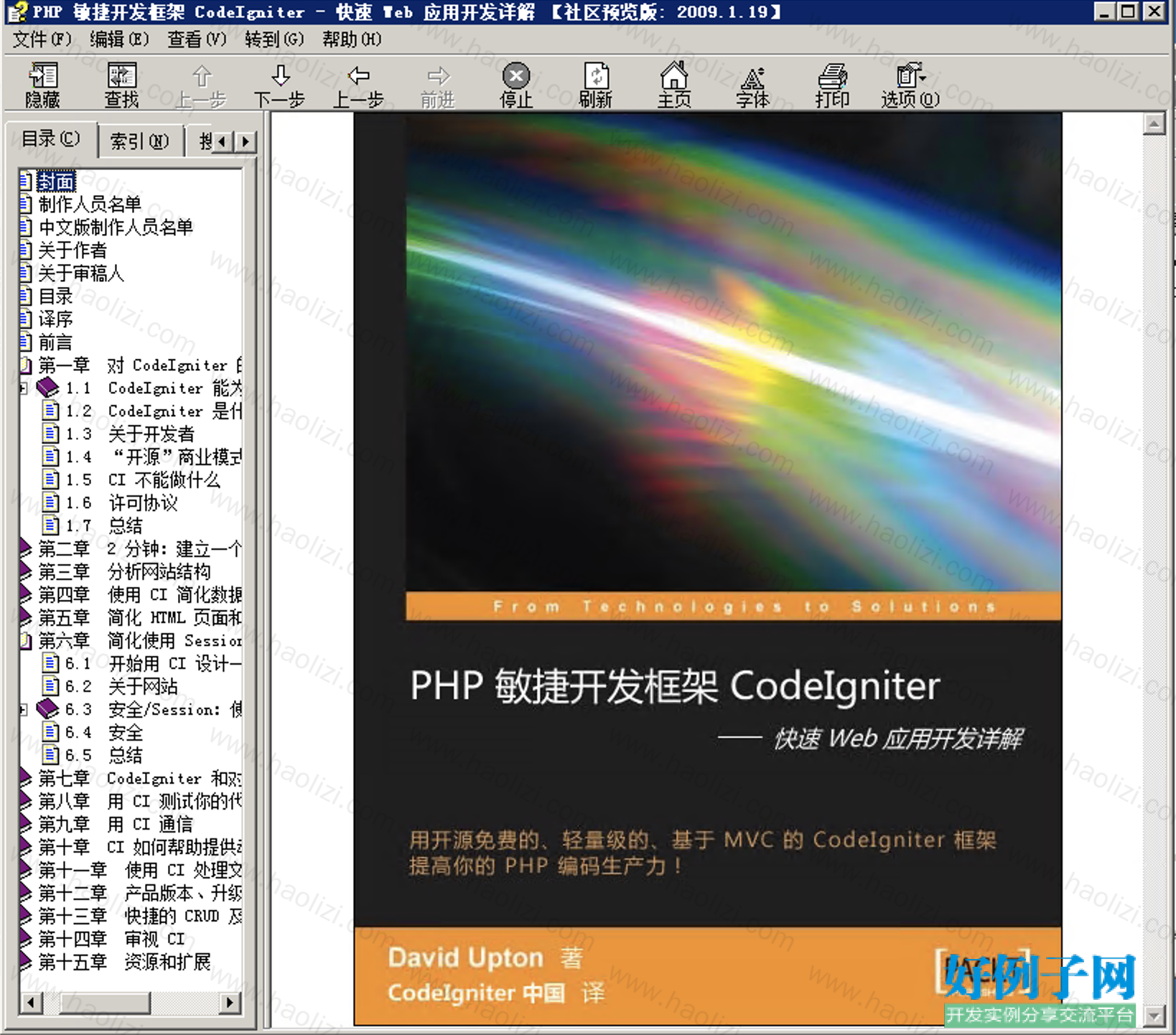The image size is (1176, 1035).
Task: Switch to the 索引(N) tab
Action: click(139, 141)
